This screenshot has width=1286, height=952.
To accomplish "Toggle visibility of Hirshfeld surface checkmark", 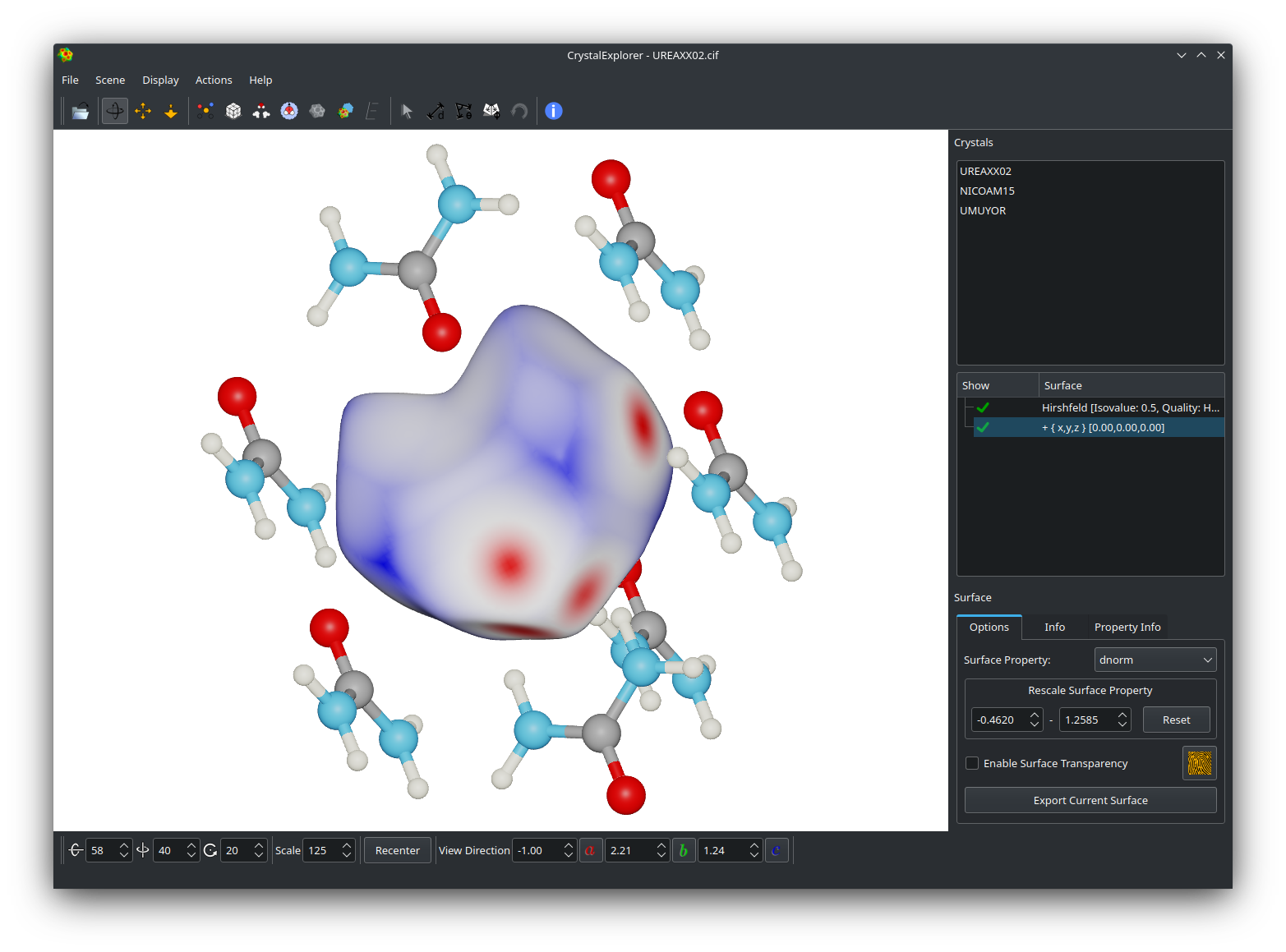I will (x=983, y=408).
